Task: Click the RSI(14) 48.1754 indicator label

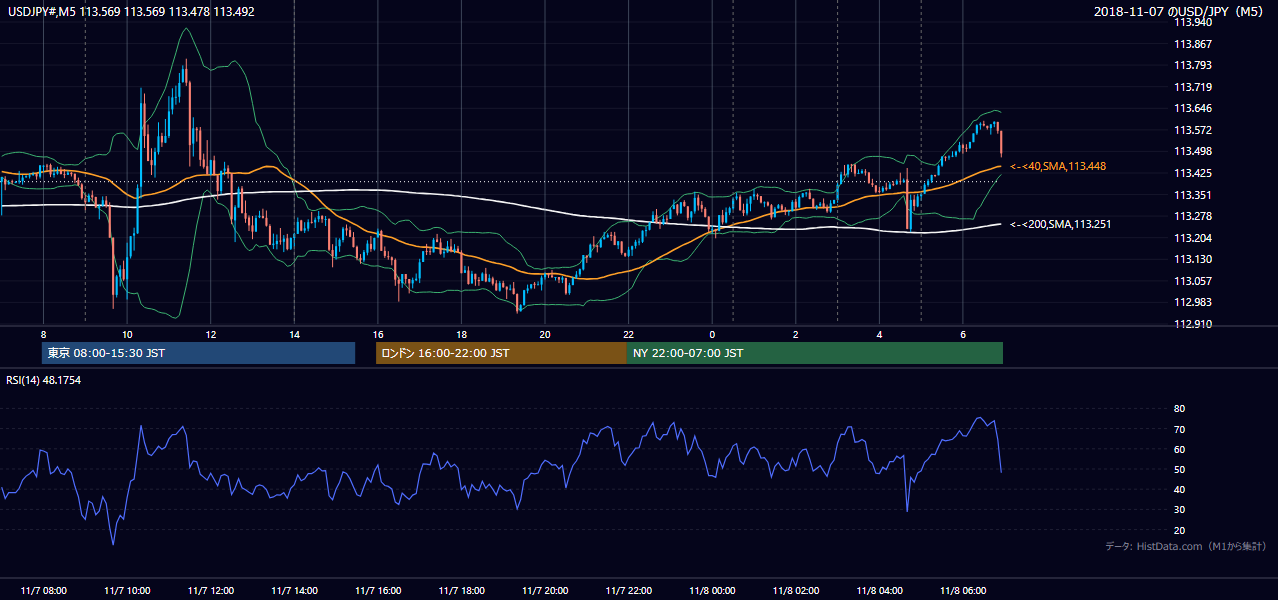Action: 44,380
